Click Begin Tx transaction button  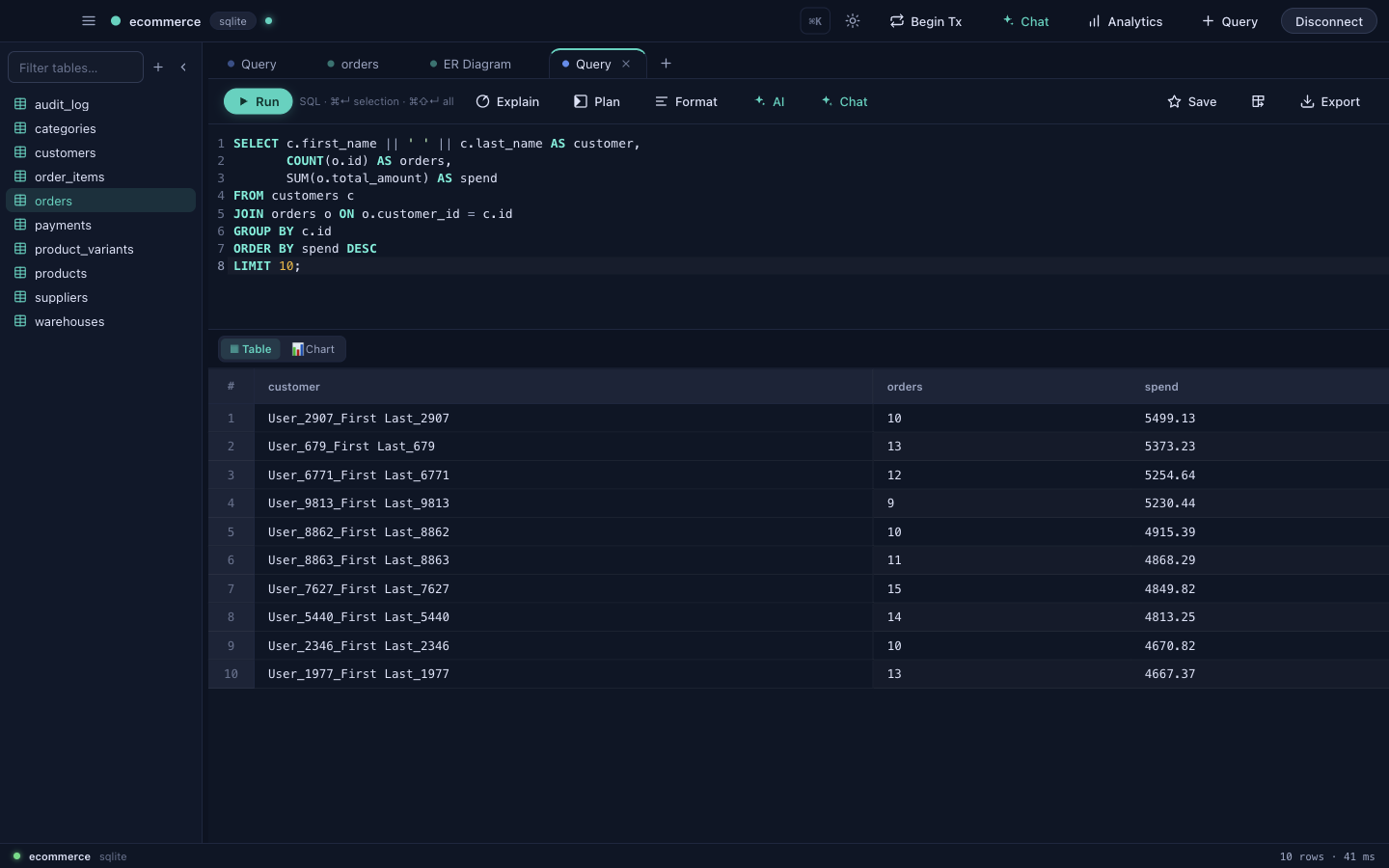coord(926,21)
